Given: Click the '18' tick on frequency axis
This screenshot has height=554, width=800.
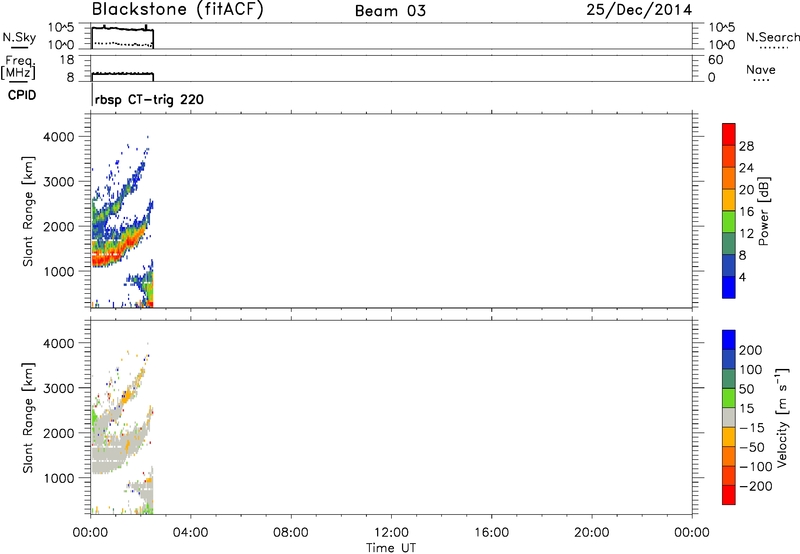Looking at the screenshot, I should tap(67, 60).
